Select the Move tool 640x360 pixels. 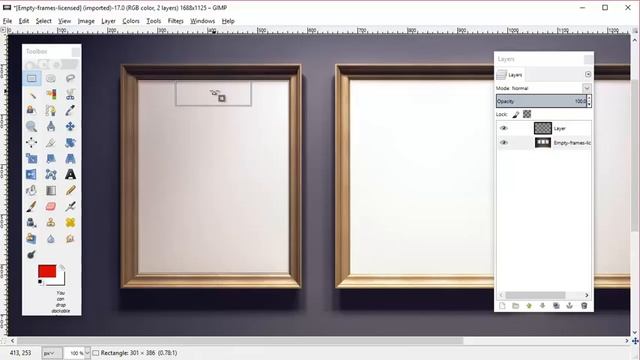coord(70,126)
